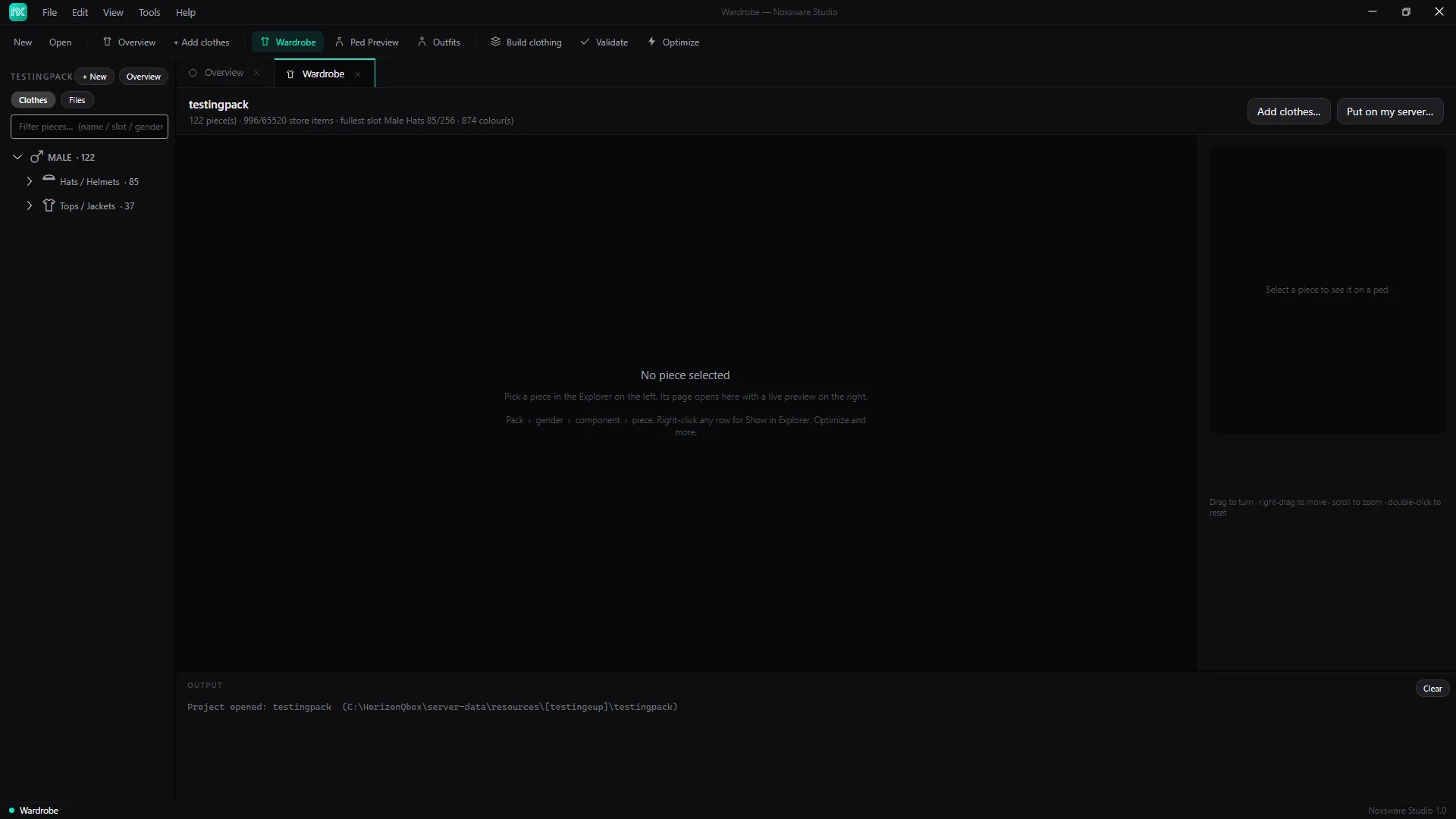This screenshot has height=819, width=1456.
Task: Click Put on my server... button
Action: pyautogui.click(x=1390, y=111)
